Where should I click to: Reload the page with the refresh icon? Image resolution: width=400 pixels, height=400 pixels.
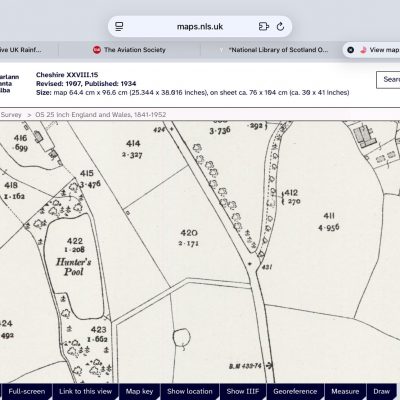[x=281, y=26]
